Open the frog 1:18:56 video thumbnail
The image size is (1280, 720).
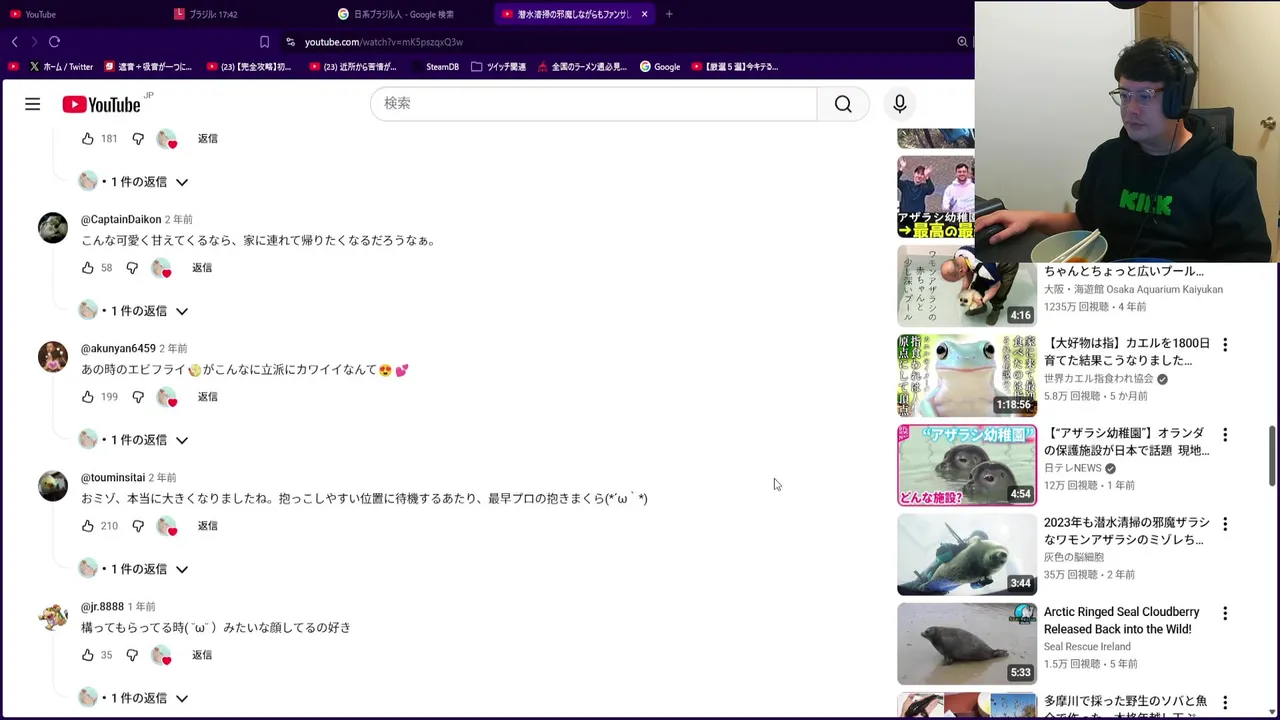[966, 375]
